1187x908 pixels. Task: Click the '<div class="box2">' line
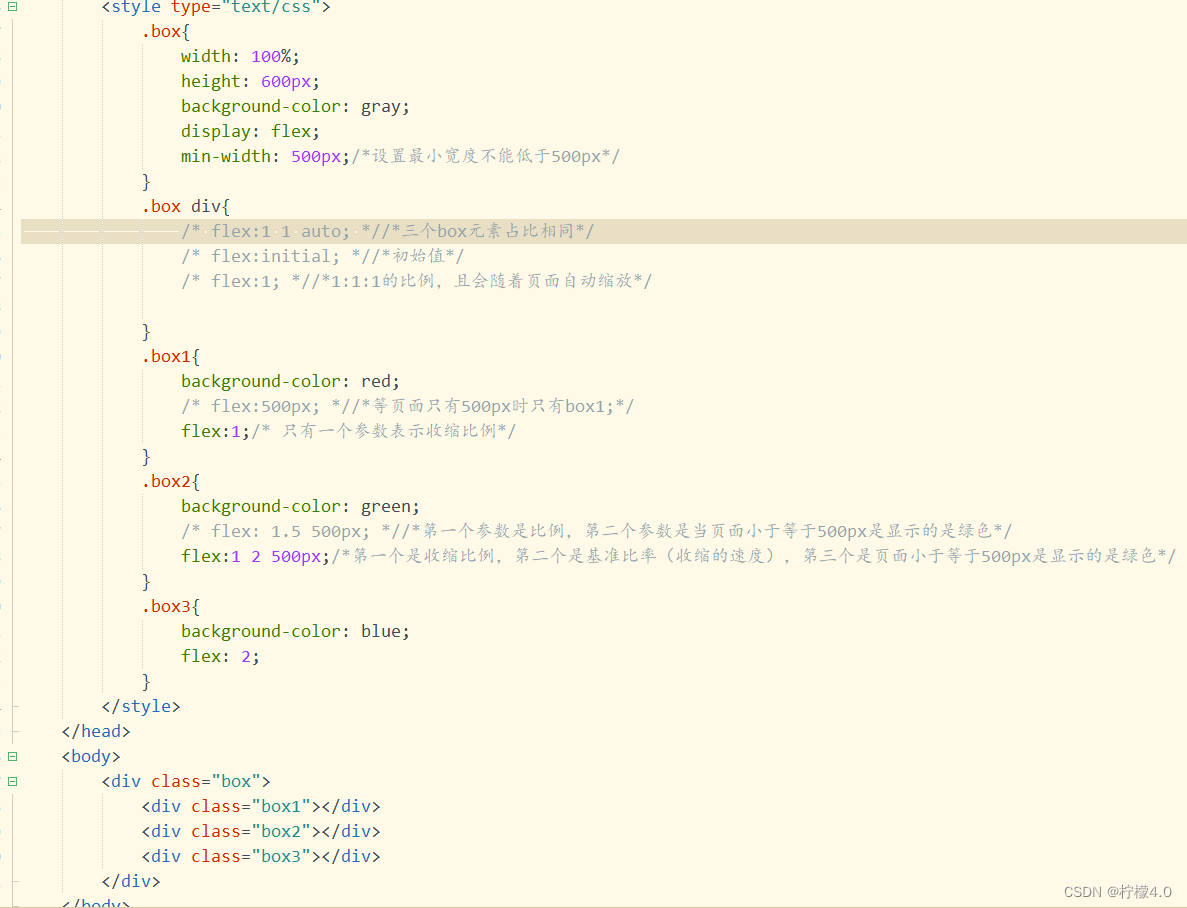pos(260,831)
